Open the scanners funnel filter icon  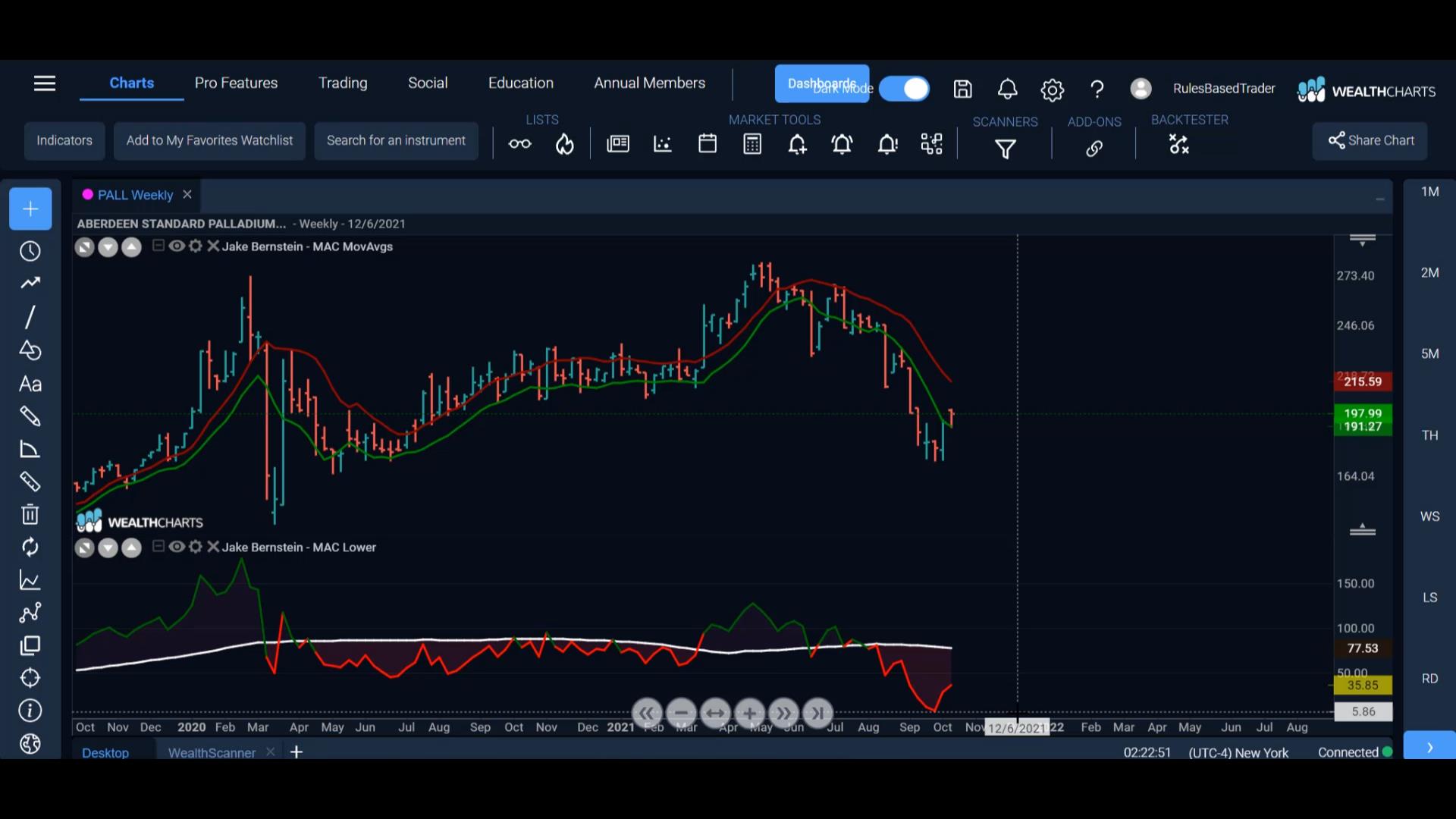(1006, 149)
